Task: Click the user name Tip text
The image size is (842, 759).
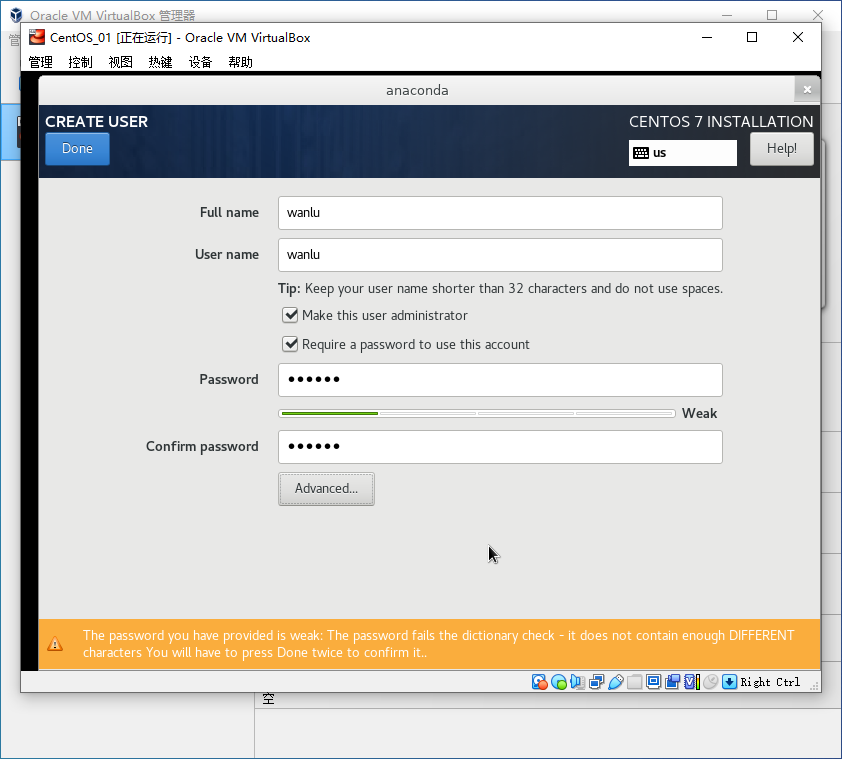Action: [x=500, y=288]
